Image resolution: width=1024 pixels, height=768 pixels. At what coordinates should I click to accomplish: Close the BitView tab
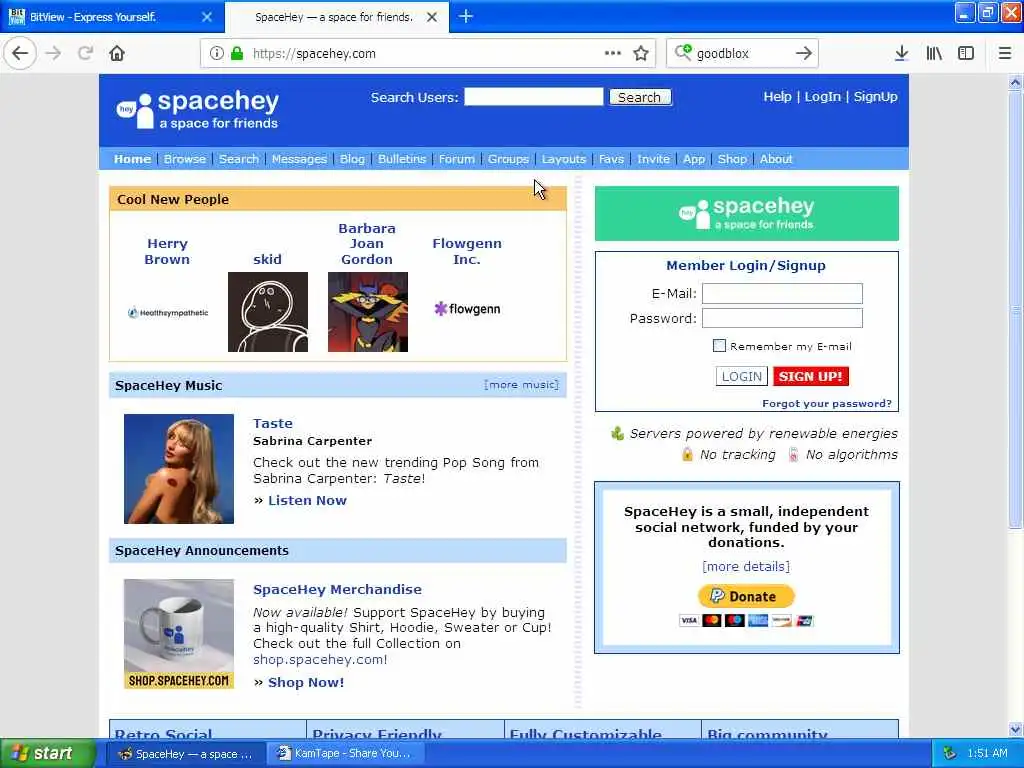pyautogui.click(x=207, y=17)
